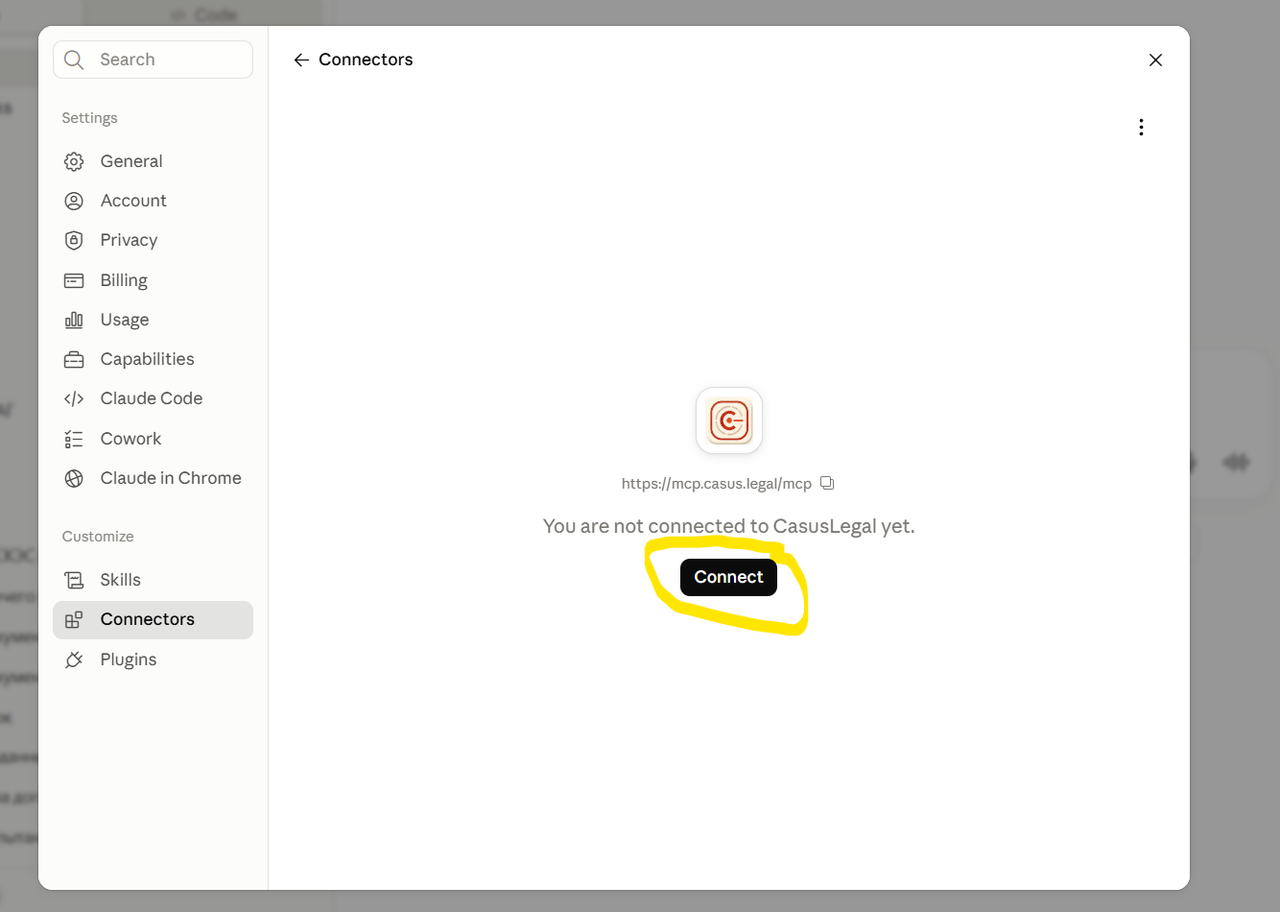Open Claude in Chrome settings
The width and height of the screenshot is (1280, 912).
[153, 478]
